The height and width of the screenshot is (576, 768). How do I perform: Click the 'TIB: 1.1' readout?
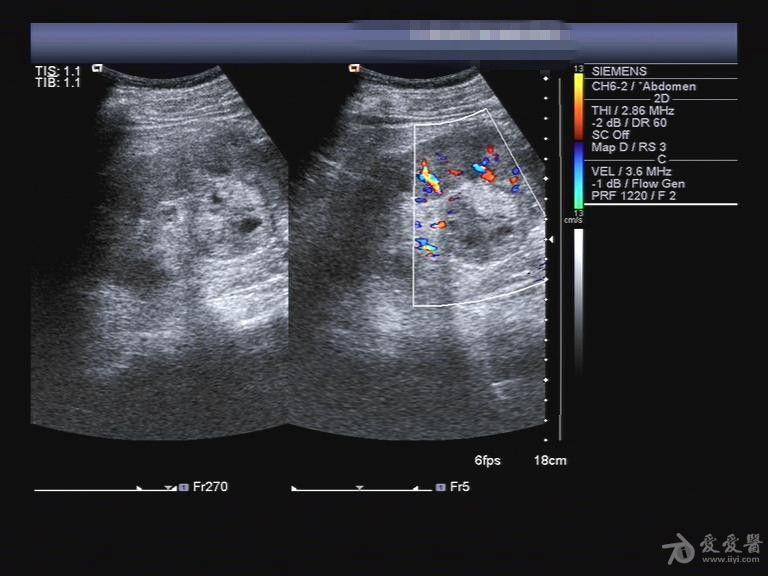(x=57, y=83)
